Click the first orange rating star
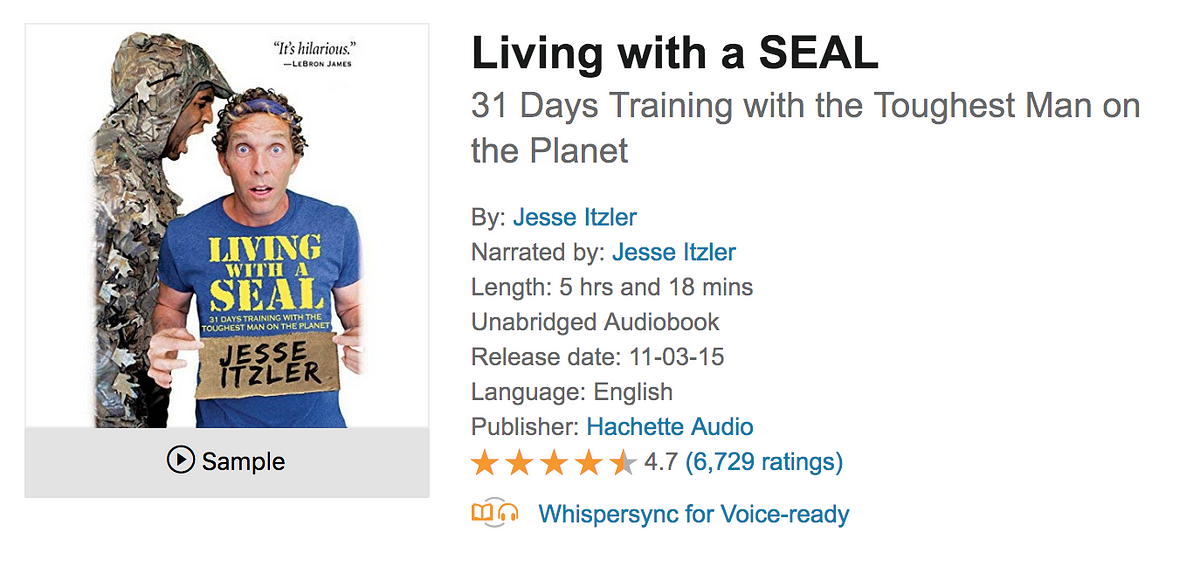The image size is (1200, 582). point(485,462)
